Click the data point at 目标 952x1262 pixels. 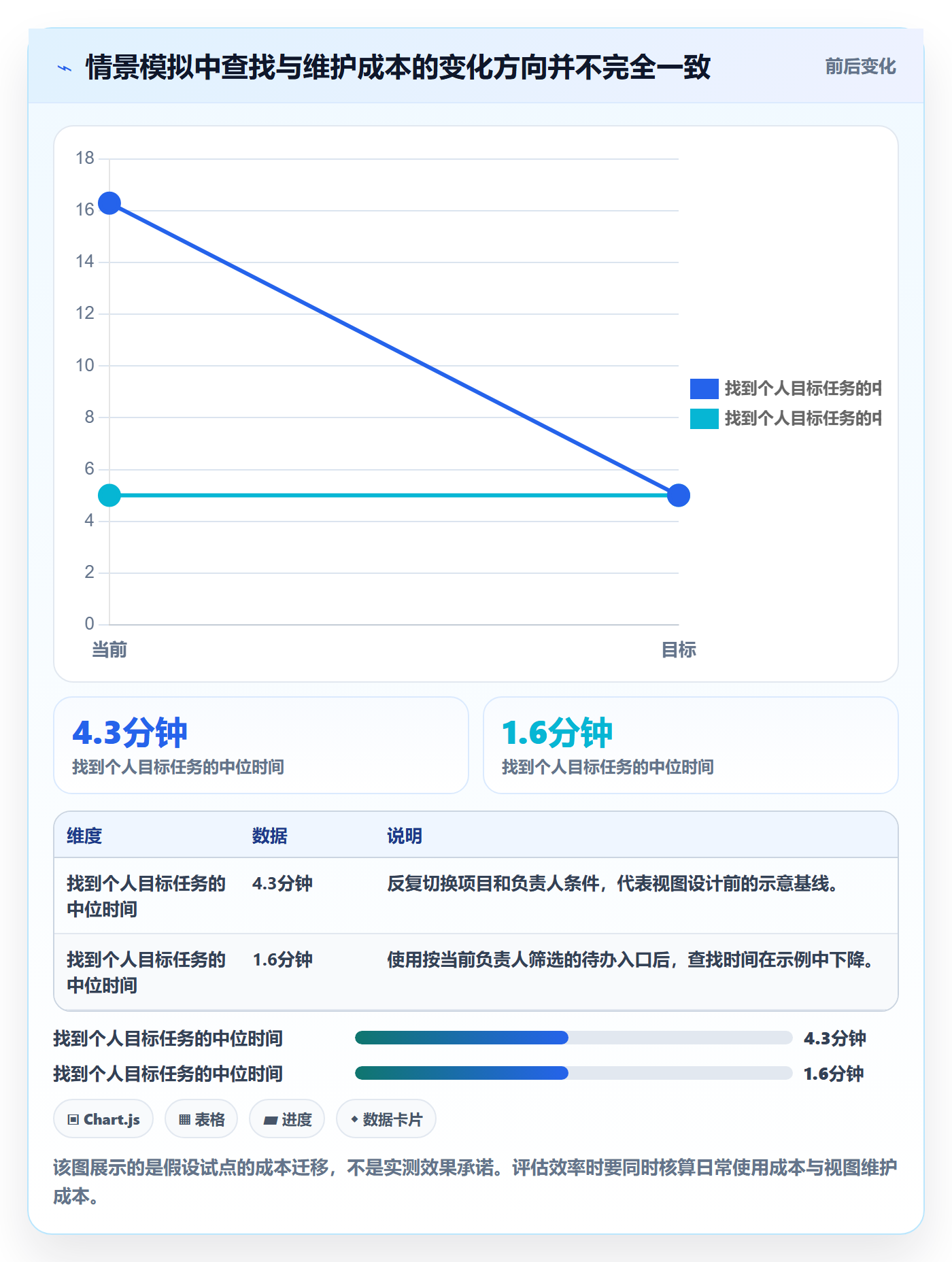point(678,495)
